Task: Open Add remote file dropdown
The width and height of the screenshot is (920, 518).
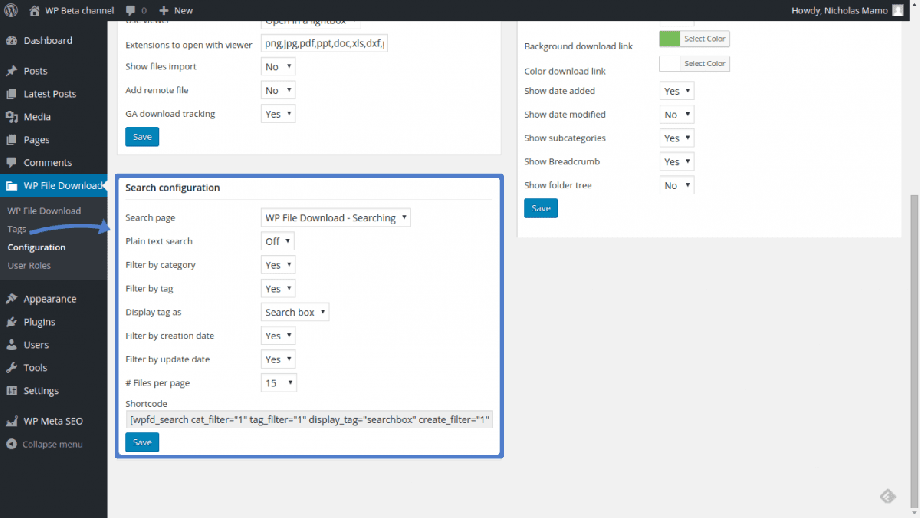Action: (x=278, y=90)
